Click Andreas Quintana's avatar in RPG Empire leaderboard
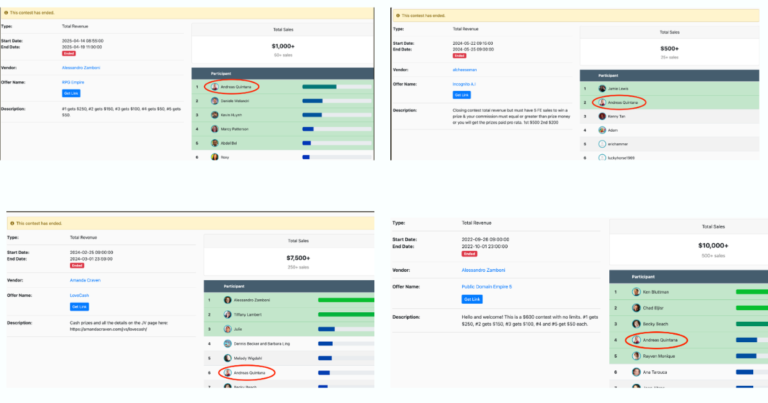The height and width of the screenshot is (403, 768). click(214, 87)
